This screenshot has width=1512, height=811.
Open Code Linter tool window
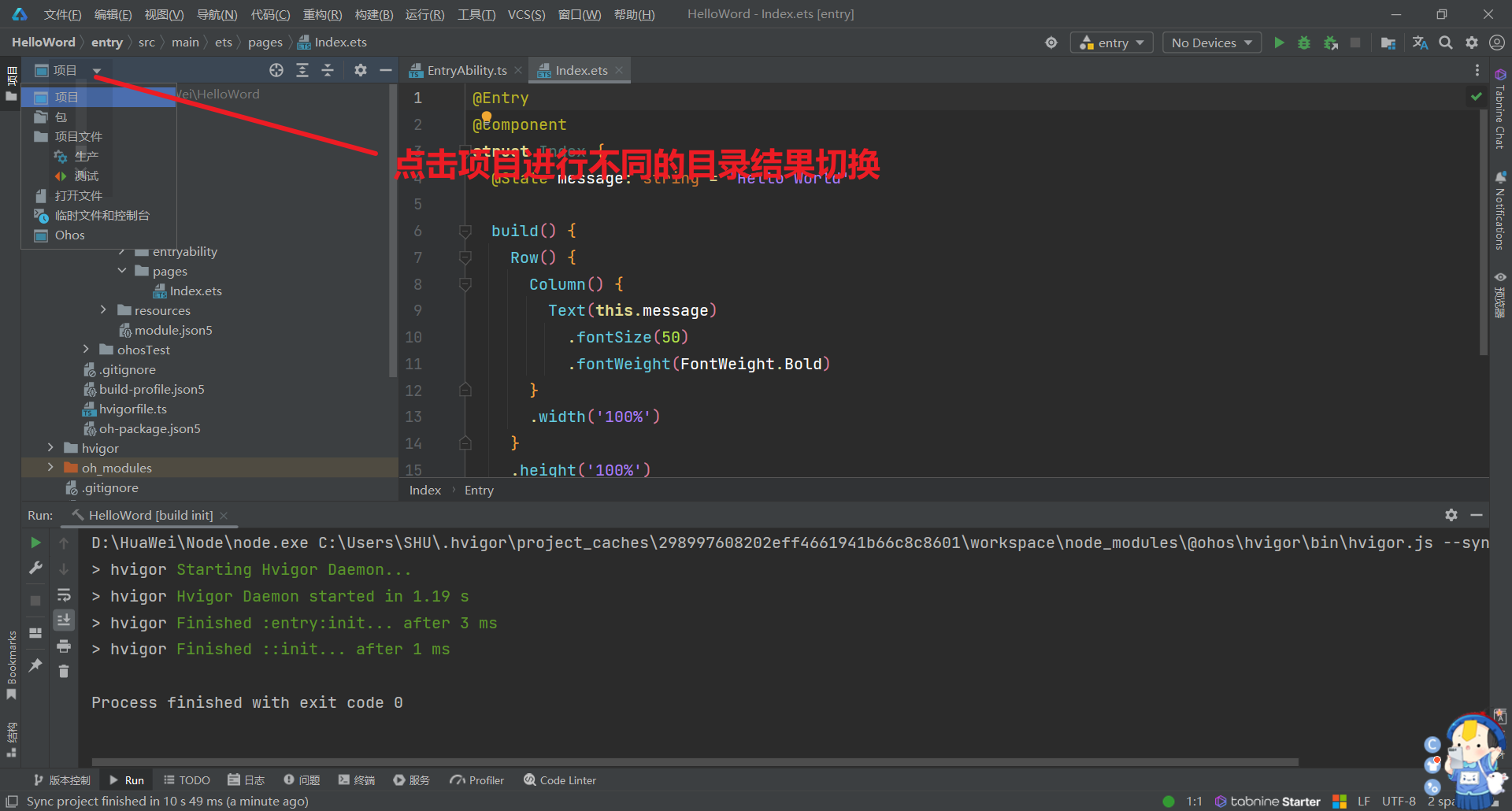[560, 780]
